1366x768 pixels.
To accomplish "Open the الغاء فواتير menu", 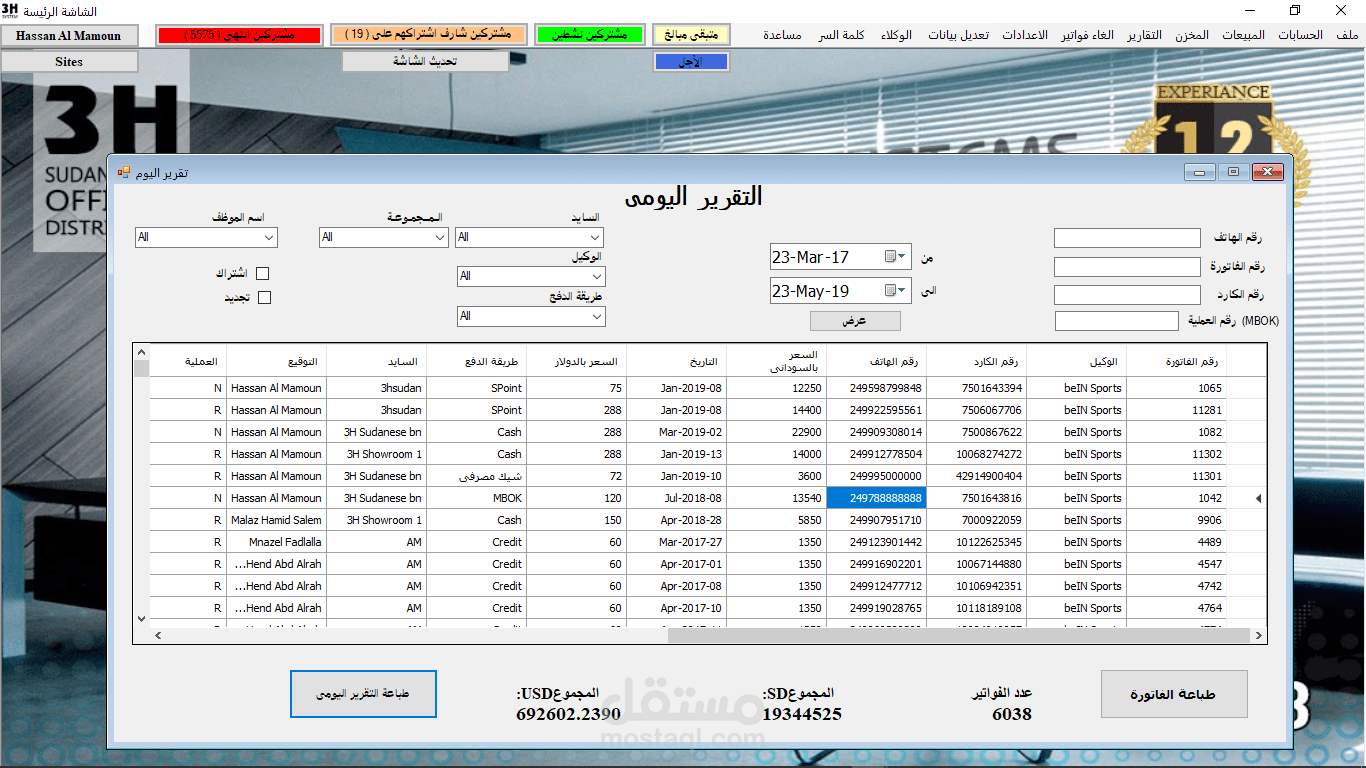I will [1085, 35].
